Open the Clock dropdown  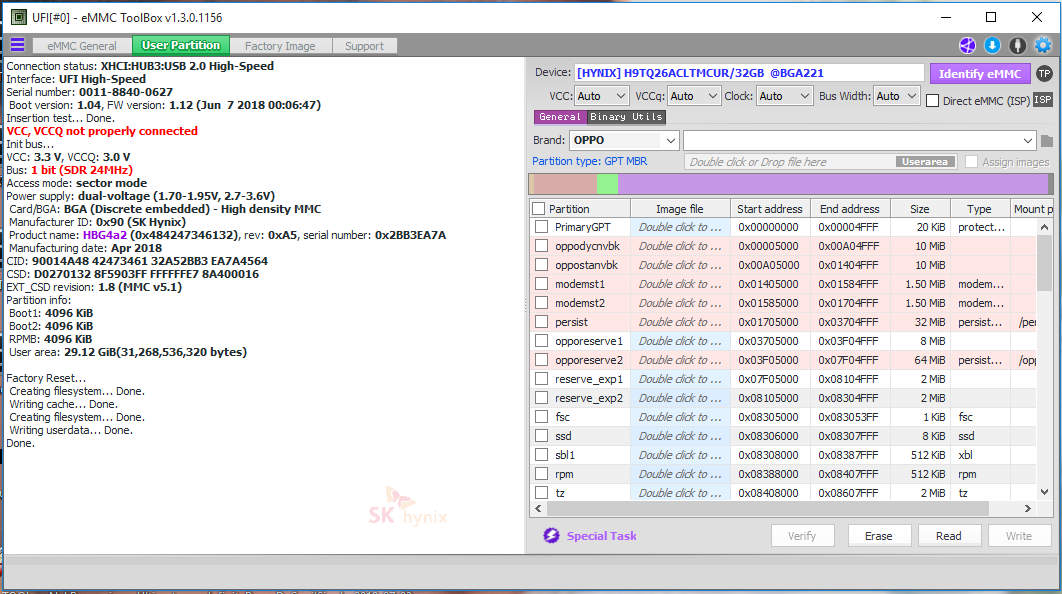coord(784,96)
